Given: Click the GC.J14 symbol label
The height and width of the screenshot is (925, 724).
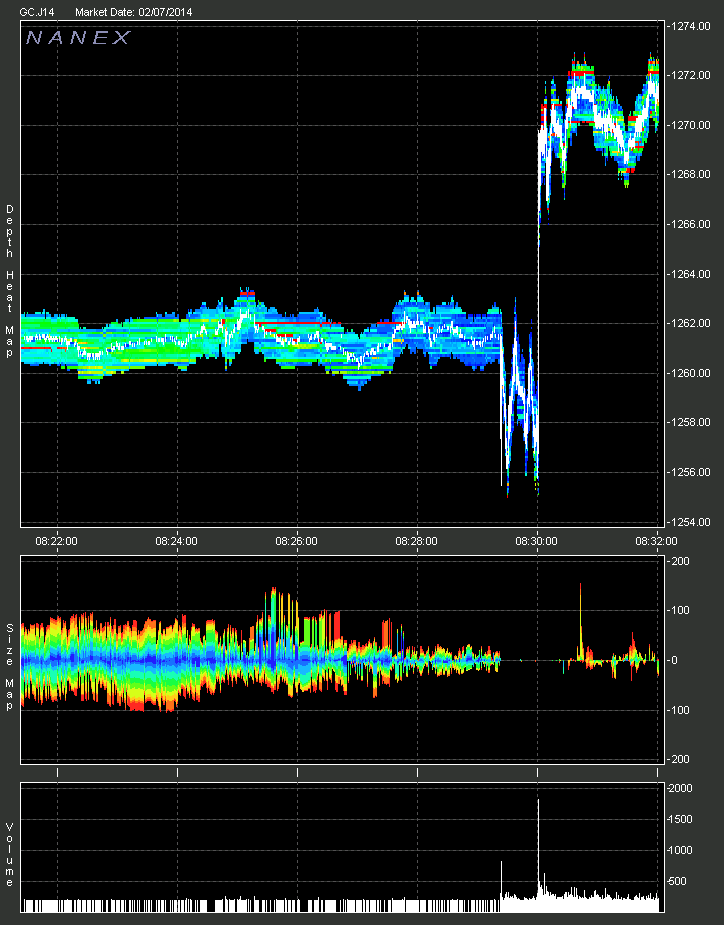Looking at the screenshot, I should tap(37, 12).
